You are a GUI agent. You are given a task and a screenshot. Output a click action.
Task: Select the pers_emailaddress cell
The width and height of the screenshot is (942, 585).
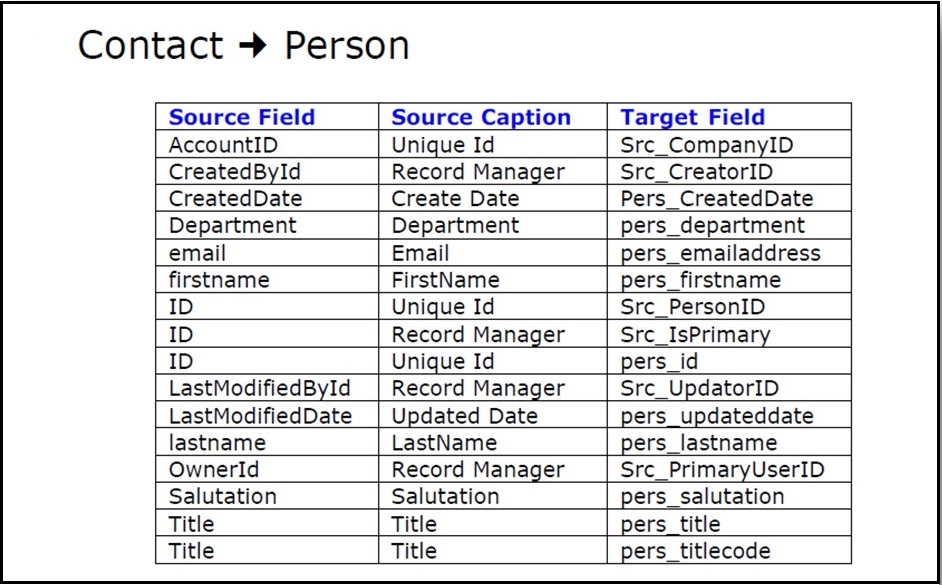[729, 253]
